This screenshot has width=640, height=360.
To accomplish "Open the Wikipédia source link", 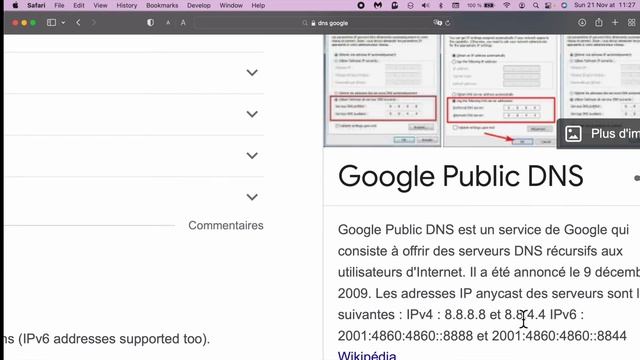I will pyautogui.click(x=367, y=356).
